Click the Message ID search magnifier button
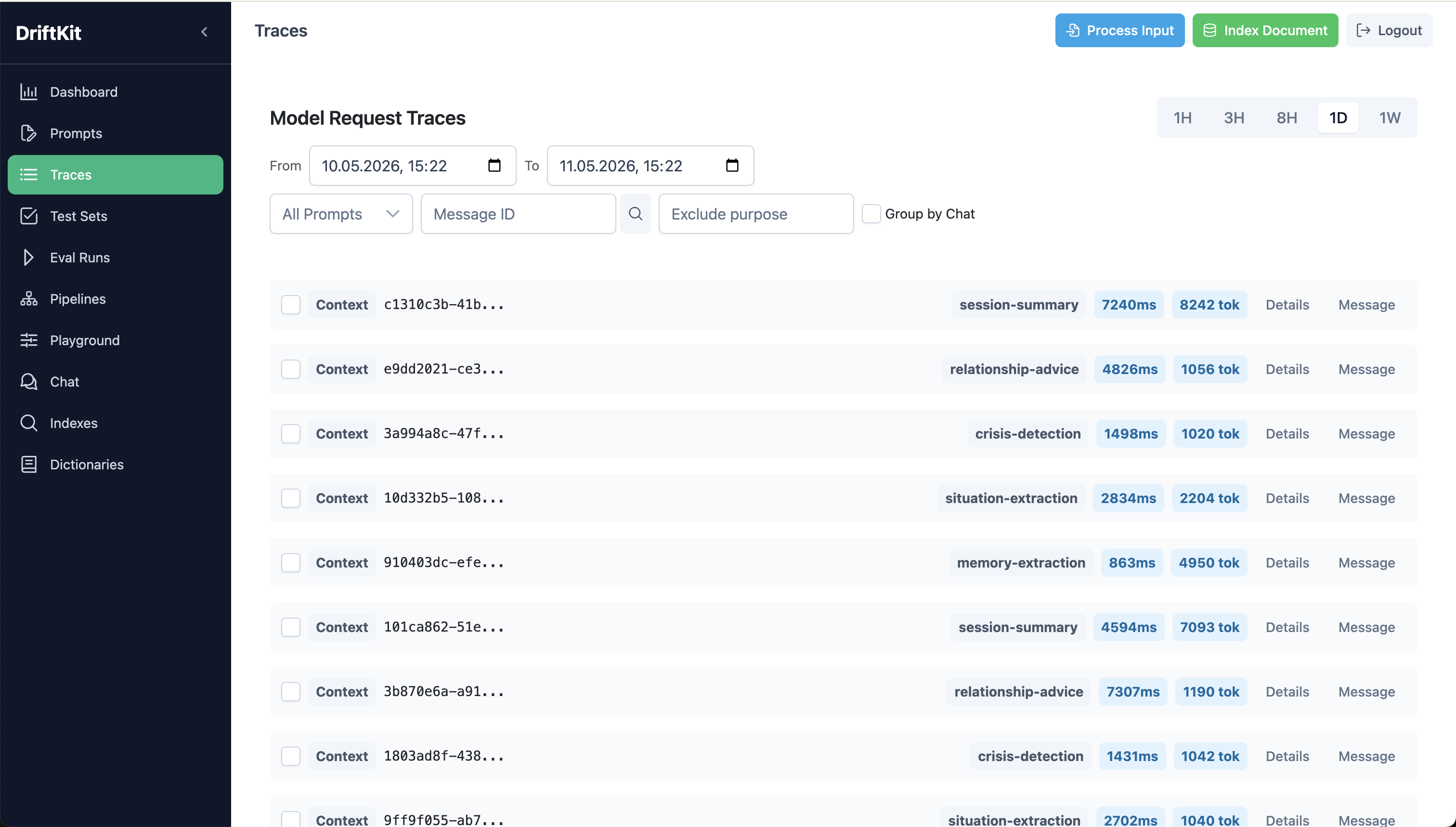This screenshot has width=1456, height=827. [x=635, y=214]
